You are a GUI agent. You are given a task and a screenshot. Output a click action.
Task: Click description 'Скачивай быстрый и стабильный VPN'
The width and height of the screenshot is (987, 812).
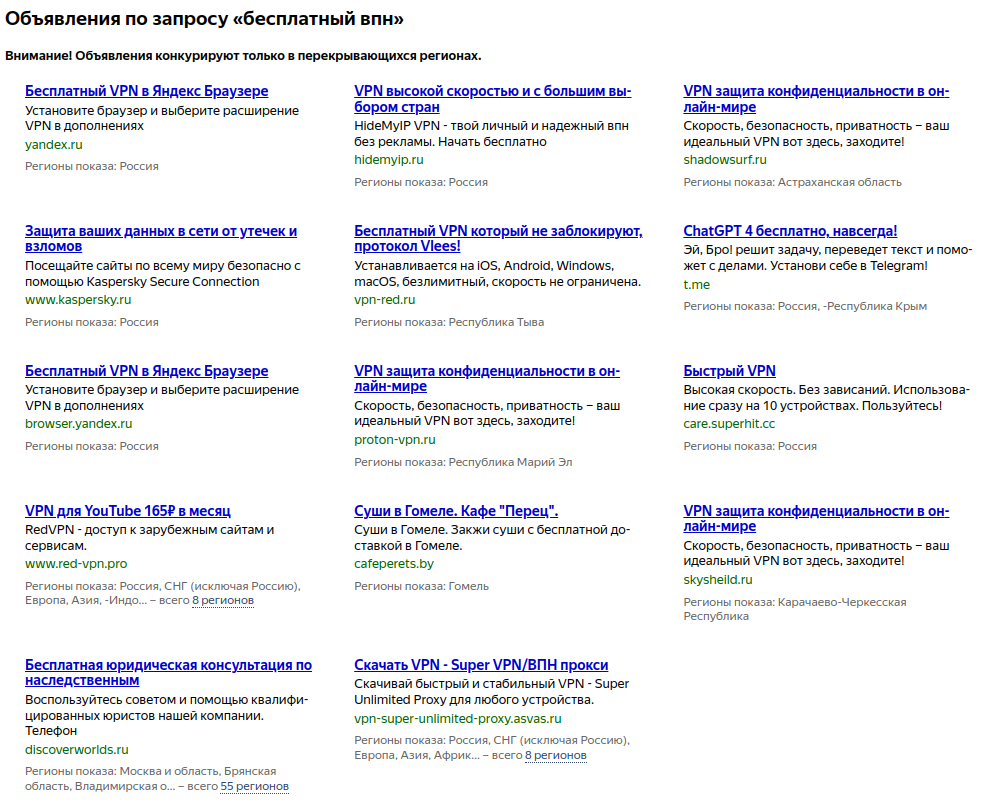click(491, 692)
